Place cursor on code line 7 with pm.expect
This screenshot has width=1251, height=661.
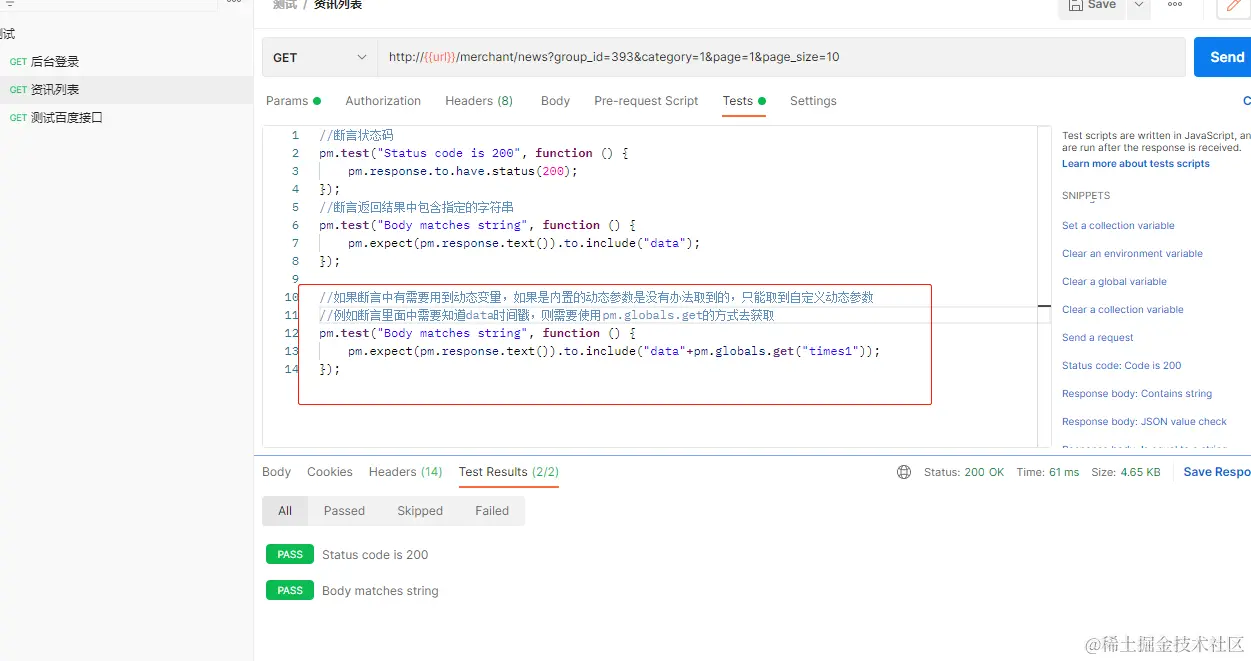(x=524, y=243)
